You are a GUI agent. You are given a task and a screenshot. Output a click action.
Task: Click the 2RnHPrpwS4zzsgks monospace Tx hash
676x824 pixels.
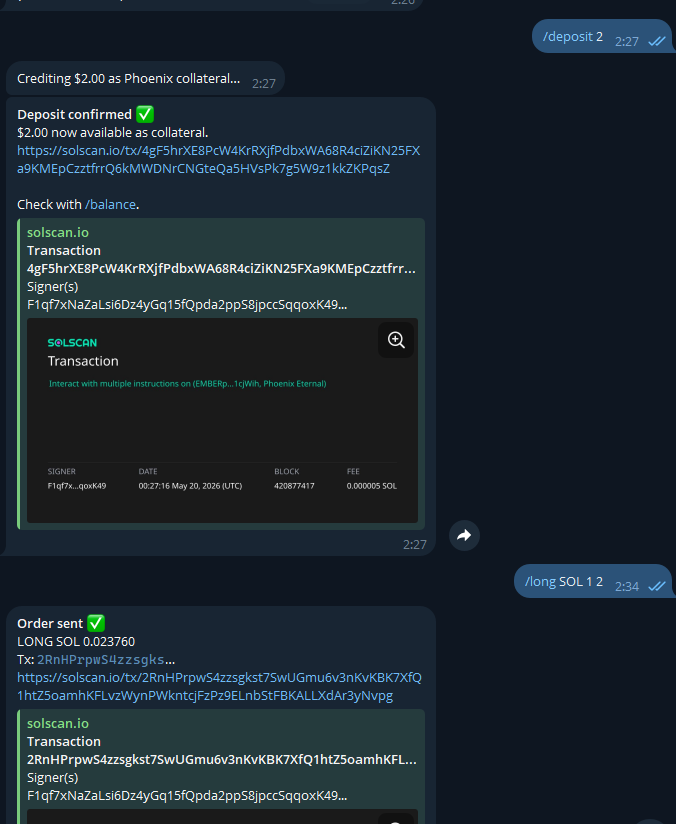click(x=100, y=660)
